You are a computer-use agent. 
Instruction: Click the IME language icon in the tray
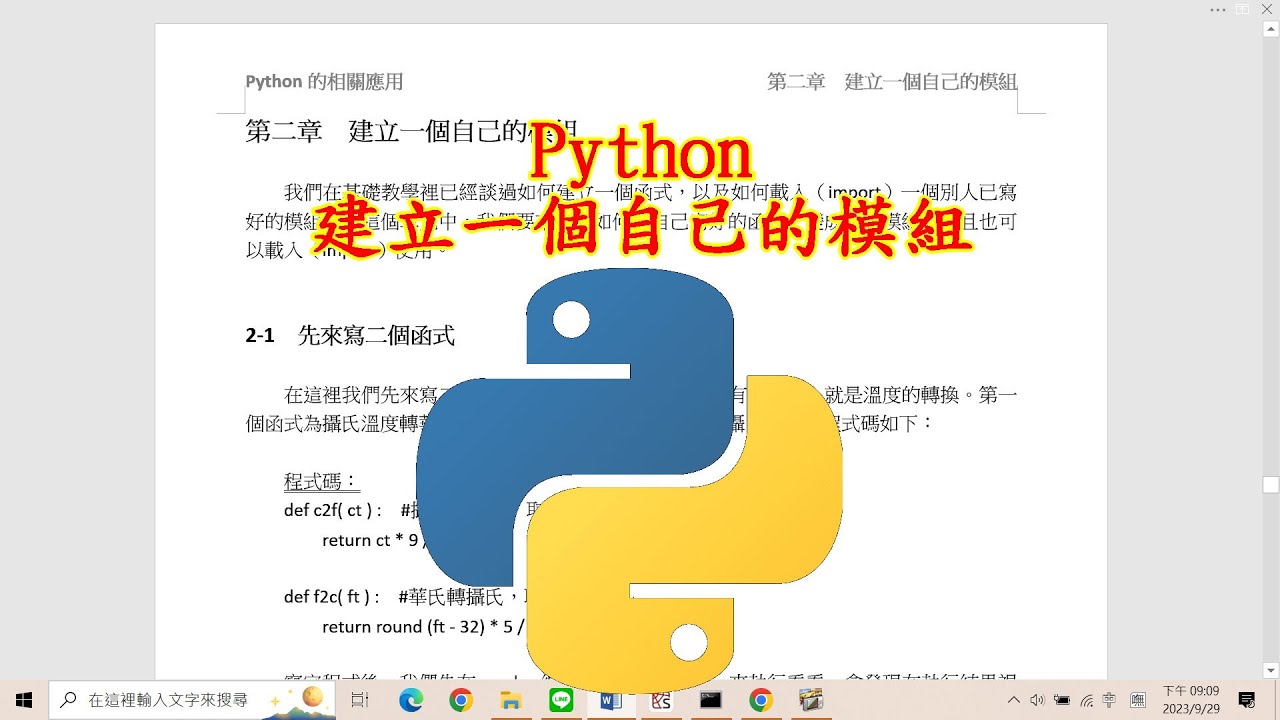[x=1138, y=700]
